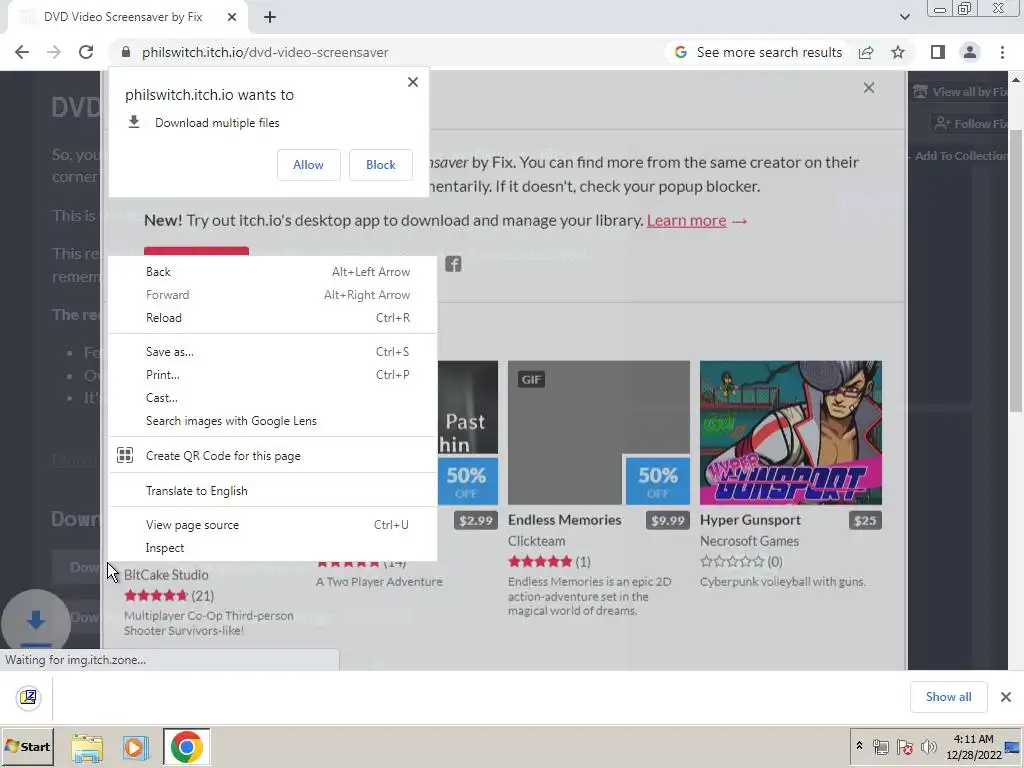Select View page source
The width and height of the screenshot is (1024, 768).
[272, 525]
